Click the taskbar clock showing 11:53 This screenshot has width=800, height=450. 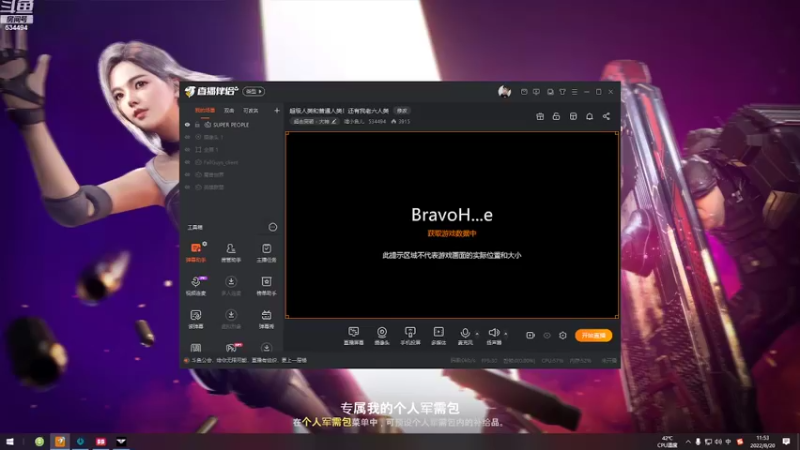pos(762,441)
